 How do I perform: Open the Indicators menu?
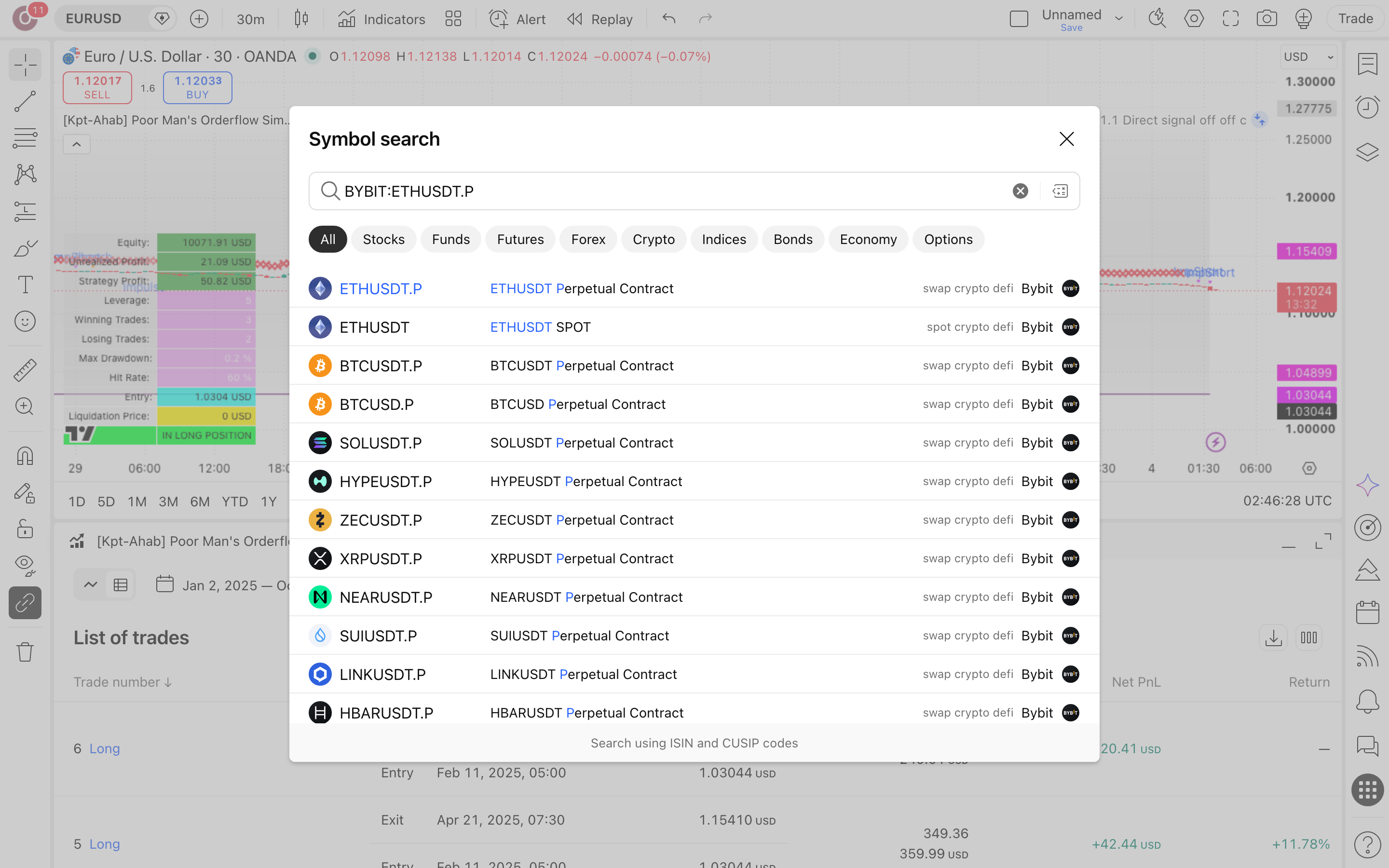click(x=381, y=19)
